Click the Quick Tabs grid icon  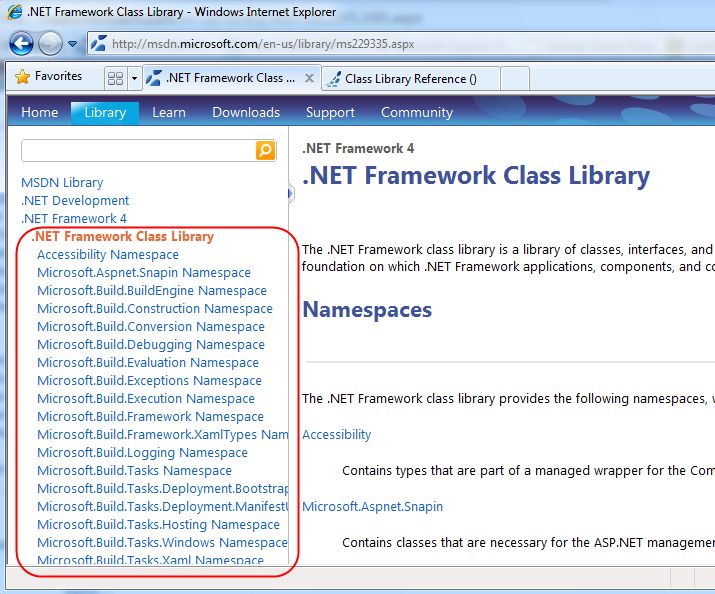[x=115, y=78]
